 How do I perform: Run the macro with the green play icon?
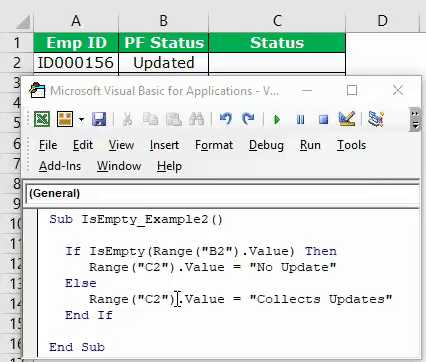(x=277, y=119)
